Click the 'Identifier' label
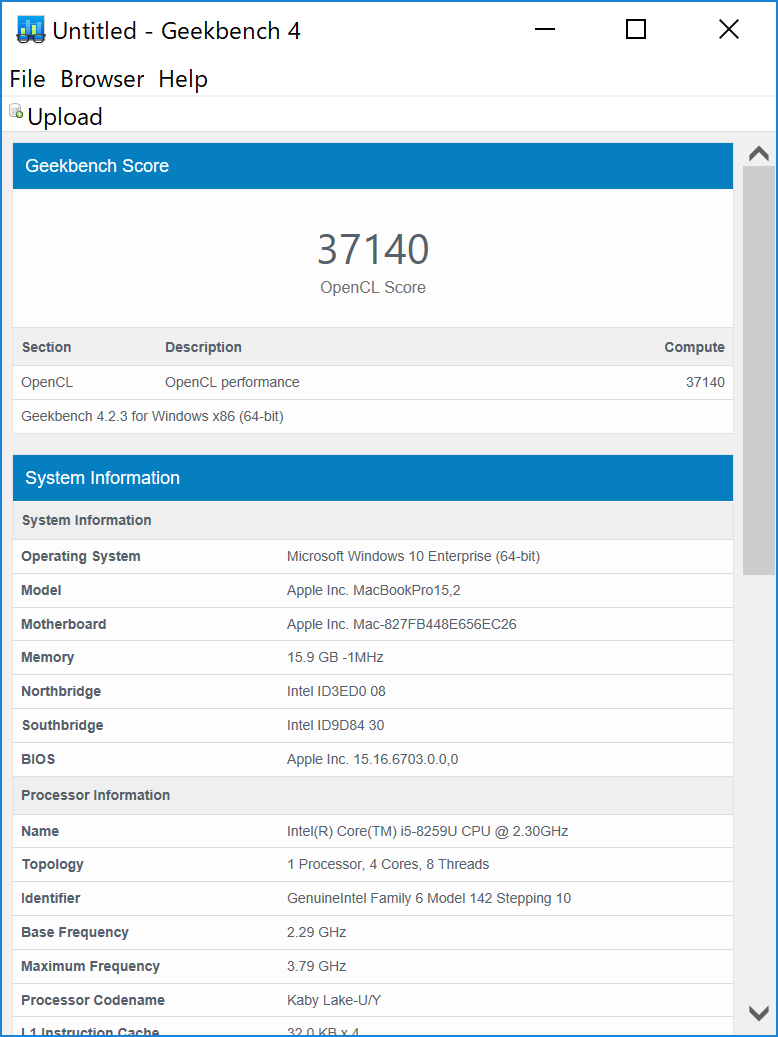The image size is (778, 1037). (x=50, y=898)
